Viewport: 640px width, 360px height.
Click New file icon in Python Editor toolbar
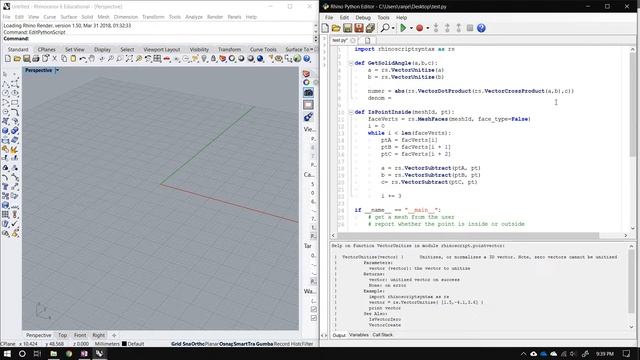[x=325, y=28]
